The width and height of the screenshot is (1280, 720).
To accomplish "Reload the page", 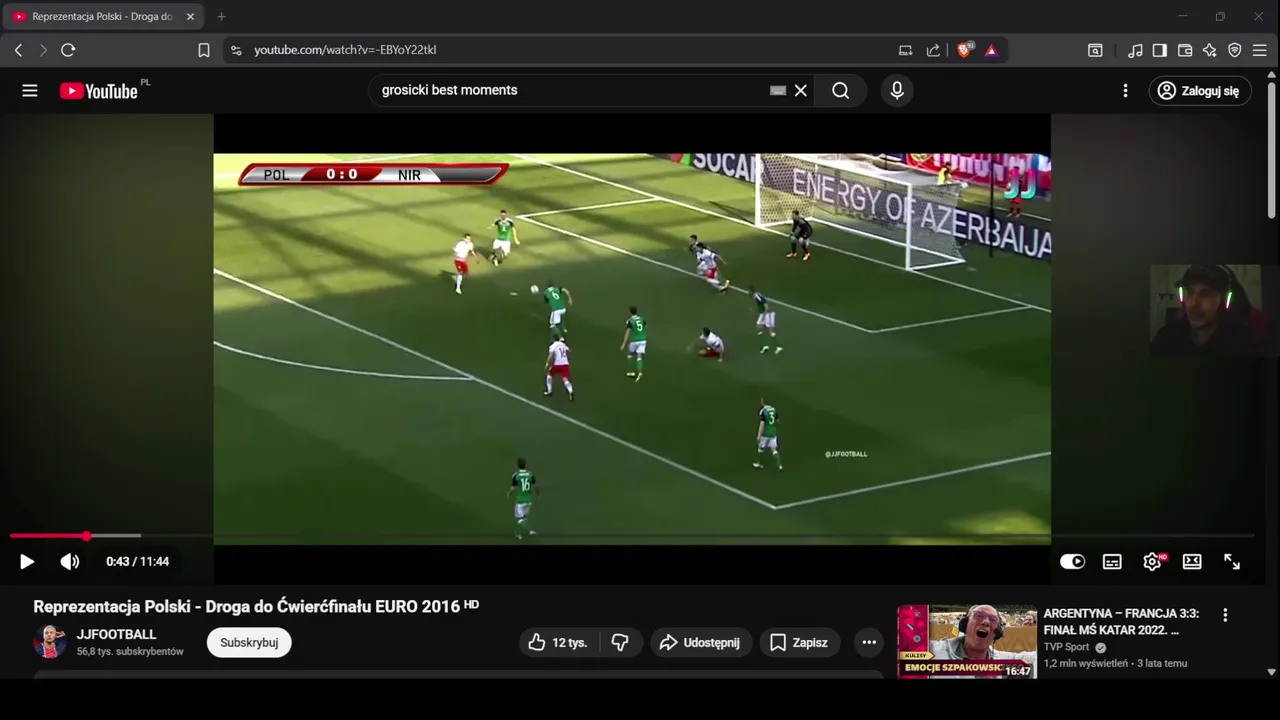I will (68, 50).
